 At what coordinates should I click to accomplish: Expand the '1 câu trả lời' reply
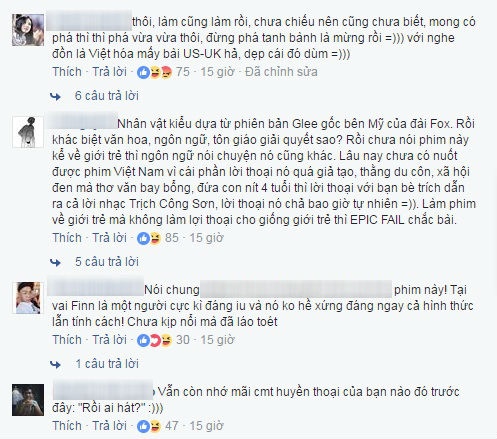tap(107, 364)
